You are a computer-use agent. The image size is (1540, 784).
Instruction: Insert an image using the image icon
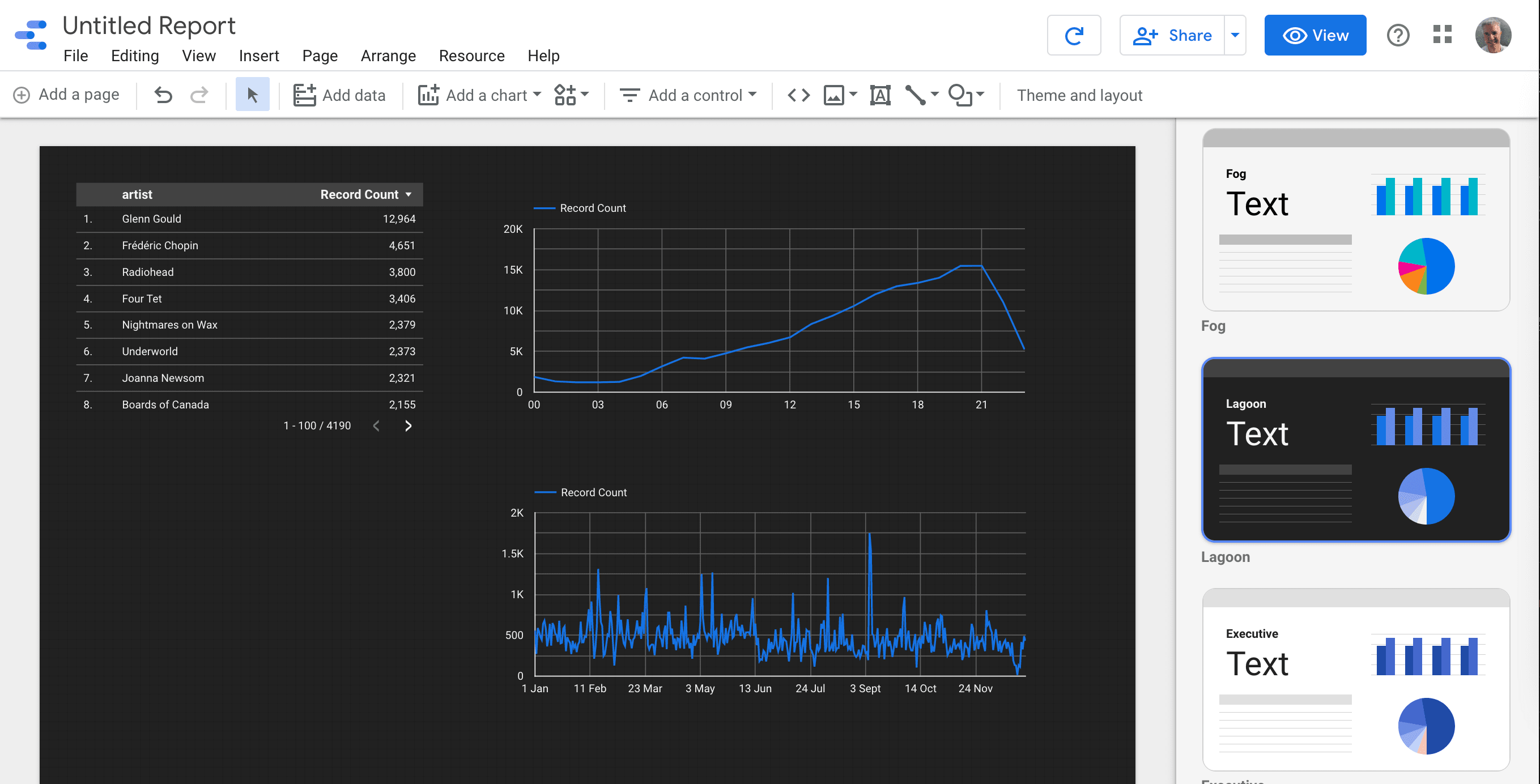coord(834,95)
